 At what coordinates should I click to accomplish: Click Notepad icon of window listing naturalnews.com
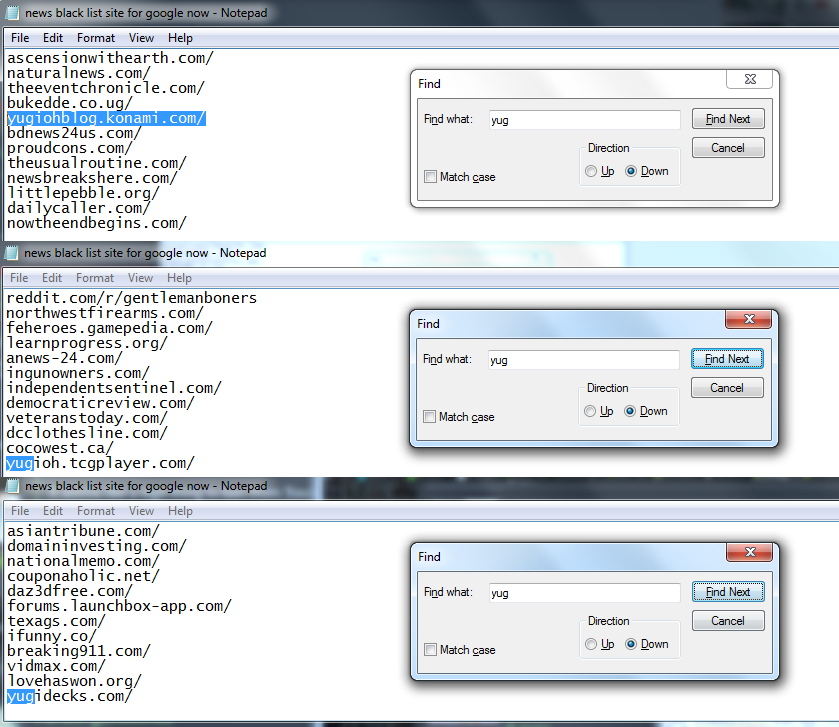[12, 13]
